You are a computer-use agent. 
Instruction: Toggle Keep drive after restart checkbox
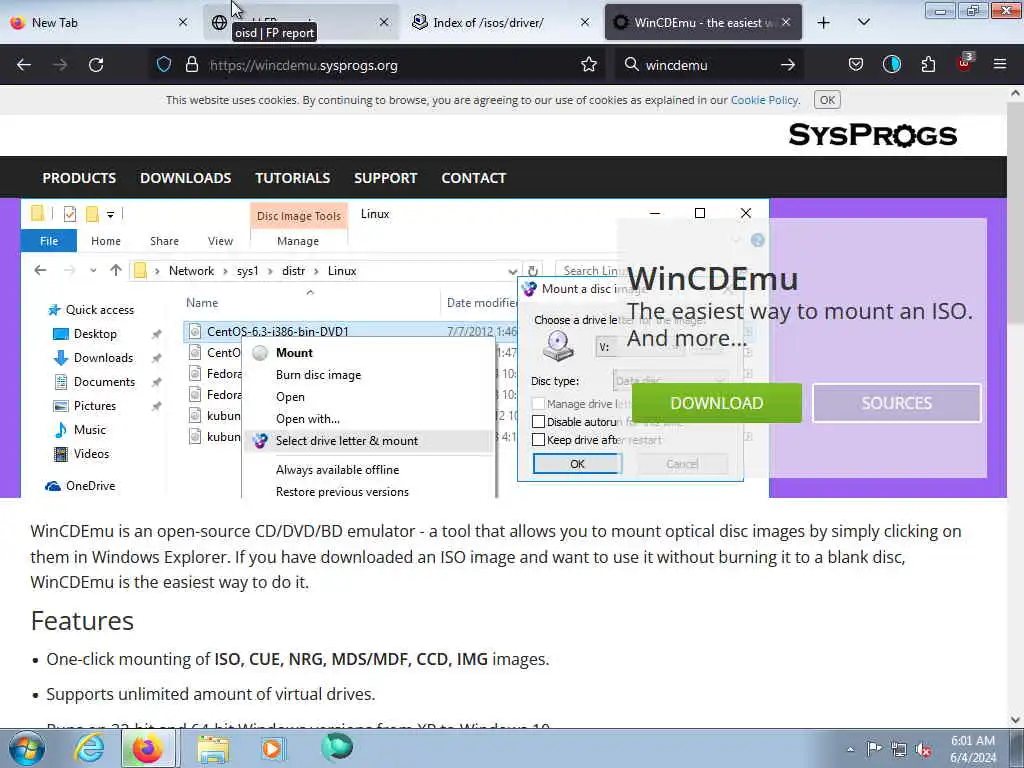click(x=539, y=440)
